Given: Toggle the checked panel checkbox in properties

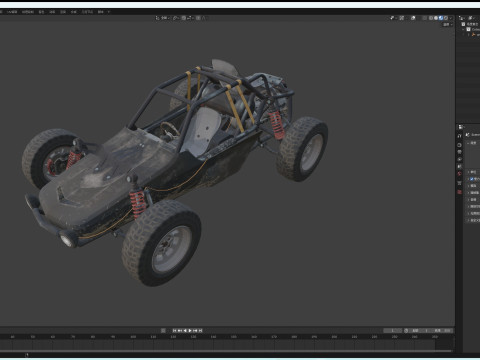Looking at the screenshot, I should tap(472, 179).
